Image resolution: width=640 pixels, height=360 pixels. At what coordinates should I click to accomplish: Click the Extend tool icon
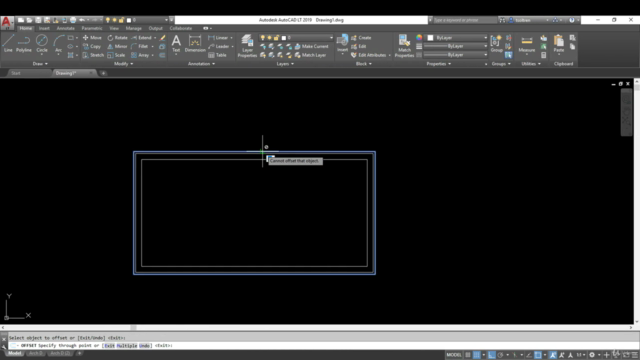[x=134, y=38]
